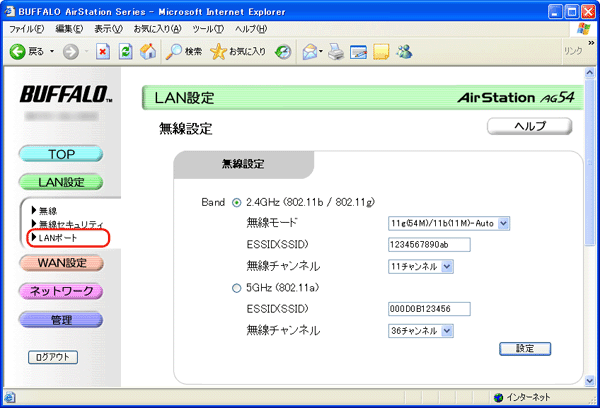Click the Refresh page icon
600x408 pixels.
[125, 51]
